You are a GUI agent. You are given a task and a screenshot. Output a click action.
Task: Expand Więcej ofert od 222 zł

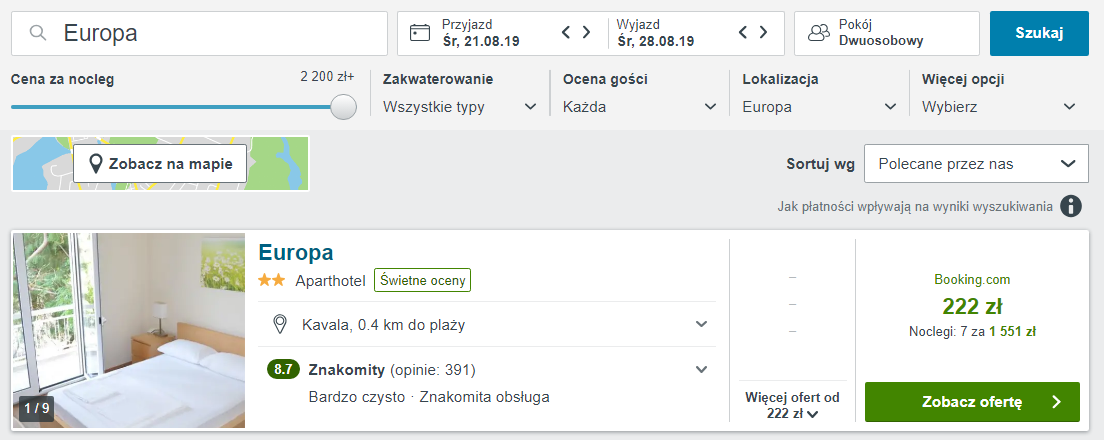click(x=793, y=406)
